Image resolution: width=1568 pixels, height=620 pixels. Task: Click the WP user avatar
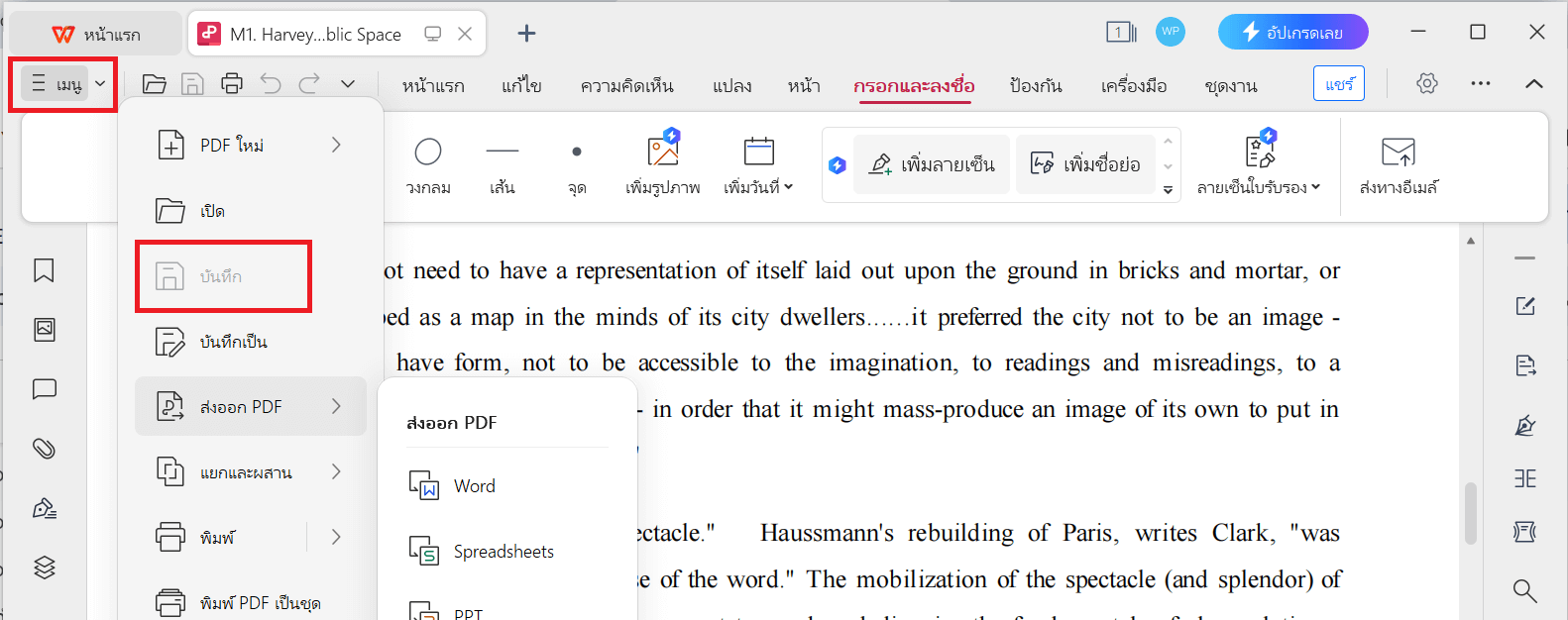point(1171,31)
